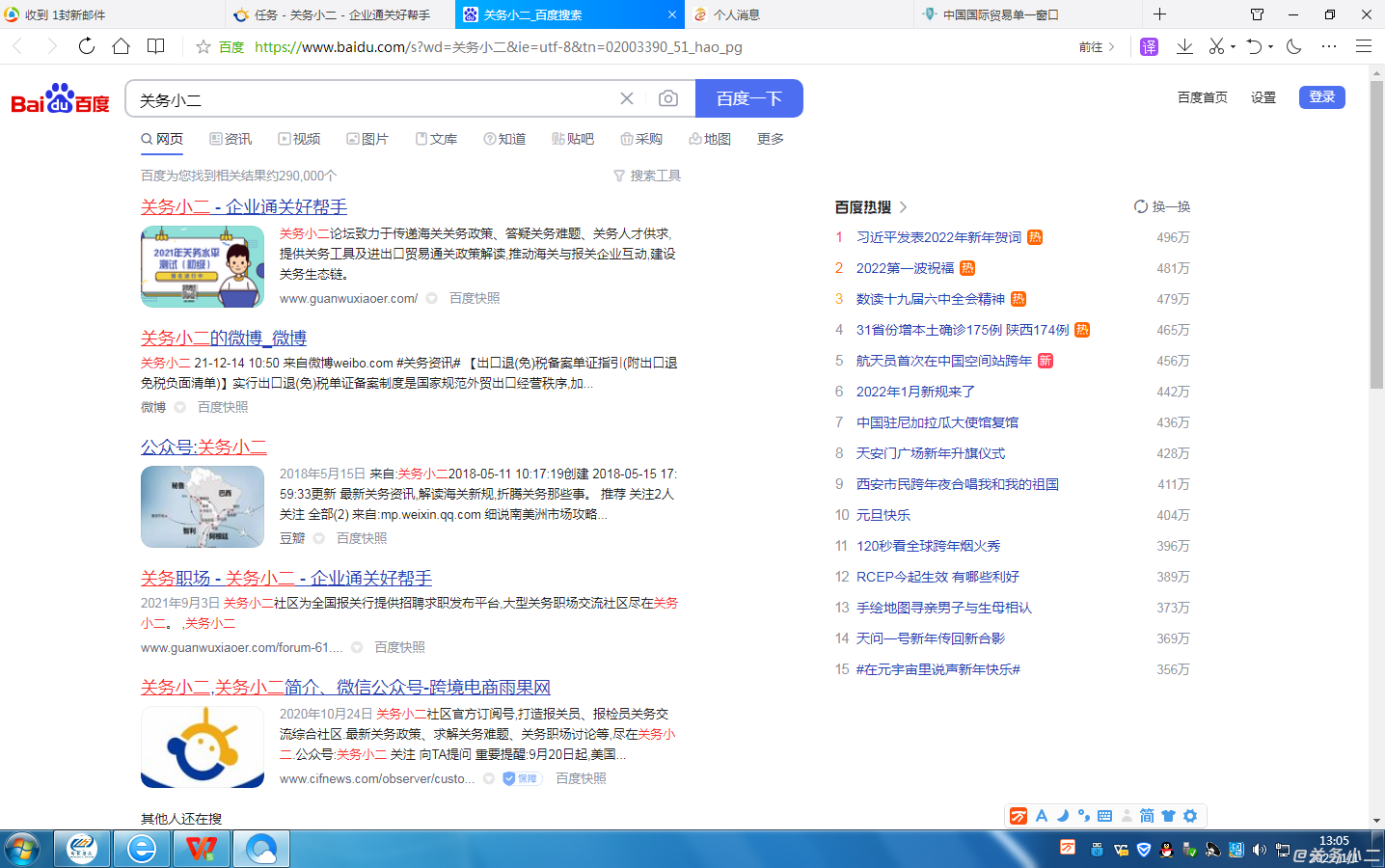Switch to the 资讯 search tab
The image size is (1385, 868).
click(231, 139)
